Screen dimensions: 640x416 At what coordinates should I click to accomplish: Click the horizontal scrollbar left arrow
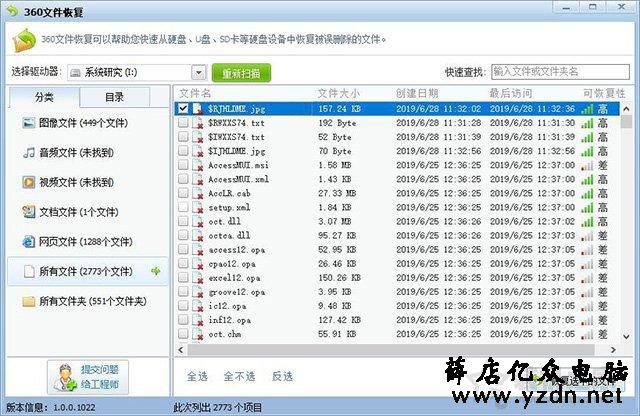pos(181,350)
